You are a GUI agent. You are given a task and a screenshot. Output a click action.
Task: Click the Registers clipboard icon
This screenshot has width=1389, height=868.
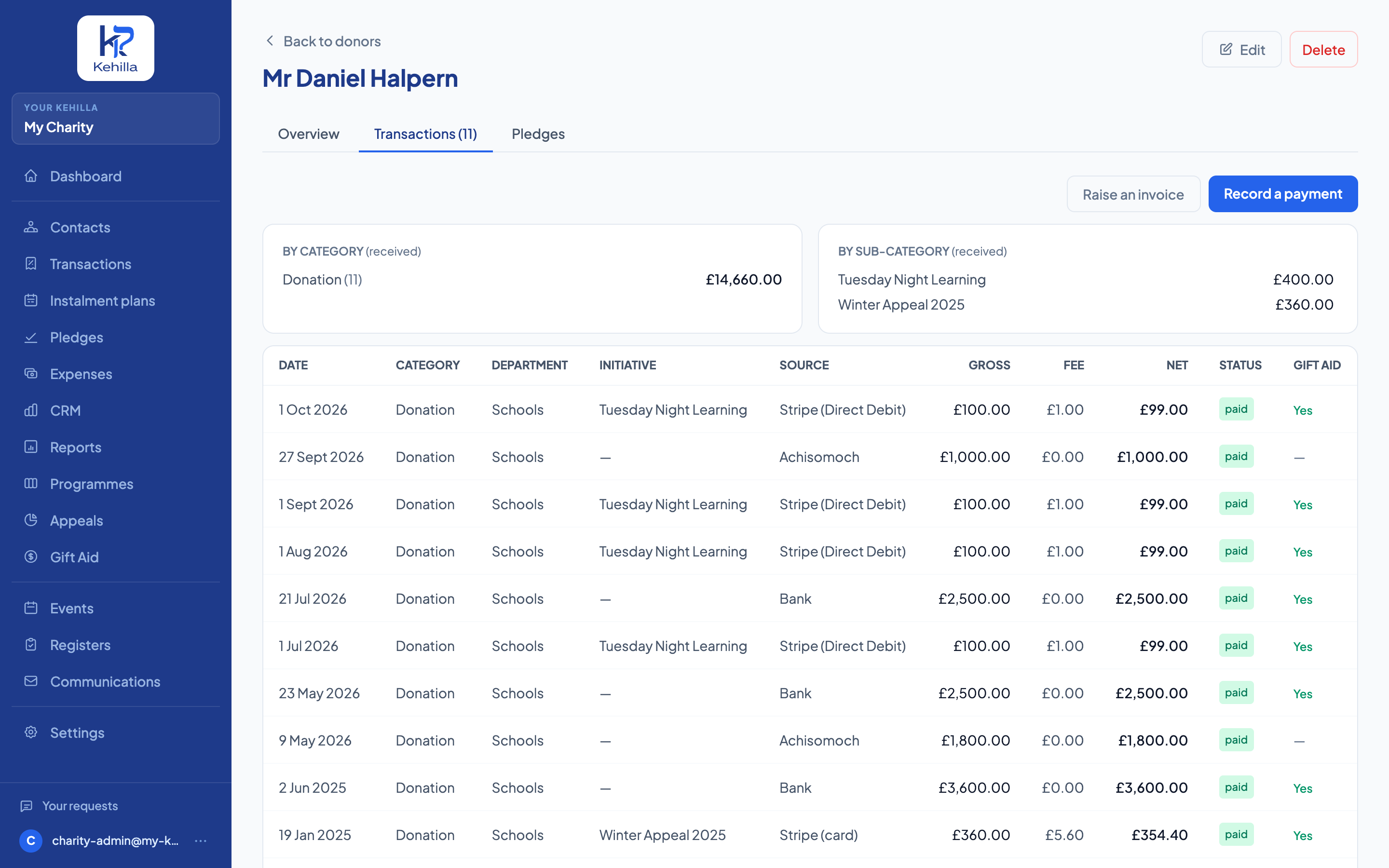(x=31, y=645)
